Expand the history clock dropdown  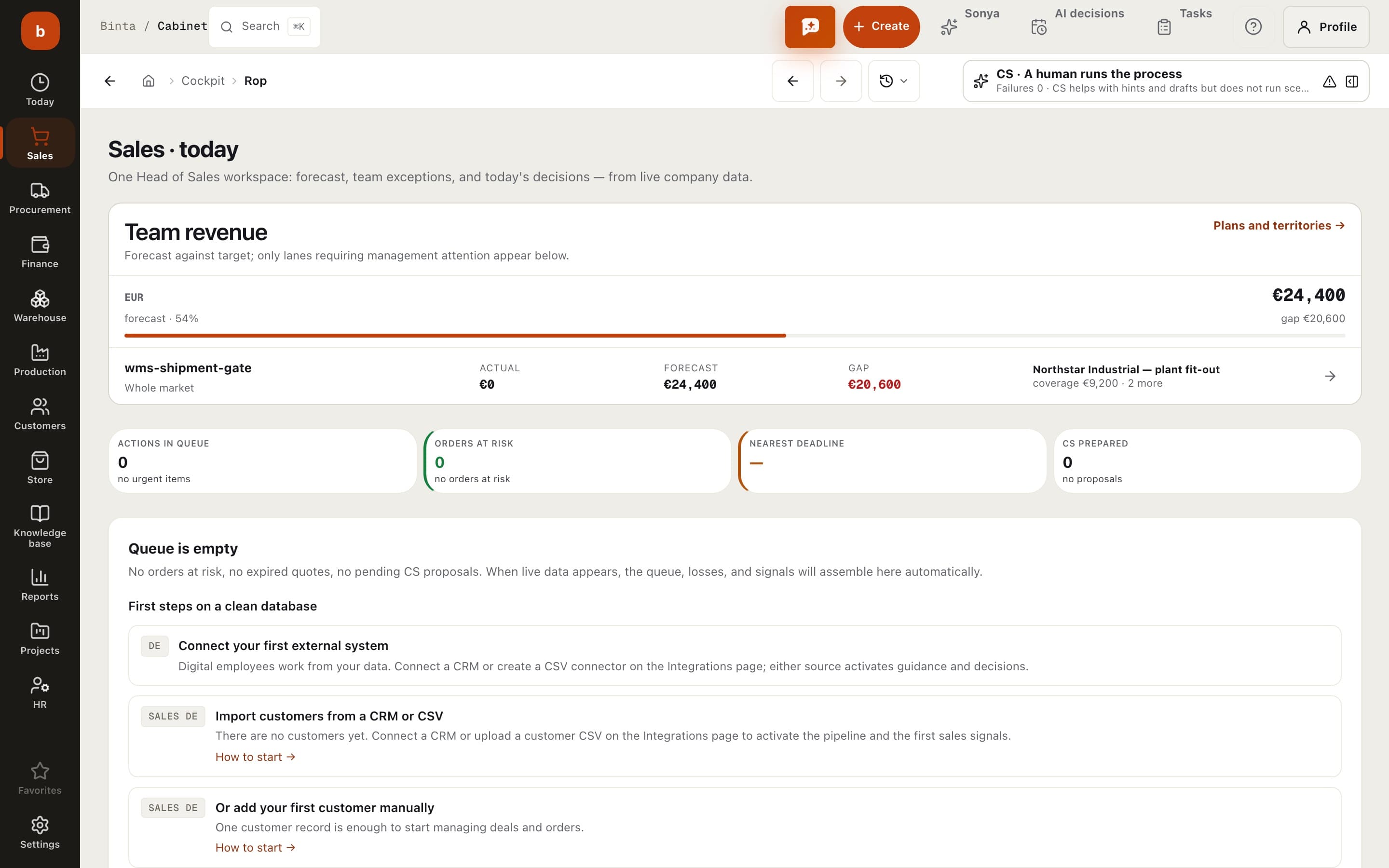[x=894, y=81]
